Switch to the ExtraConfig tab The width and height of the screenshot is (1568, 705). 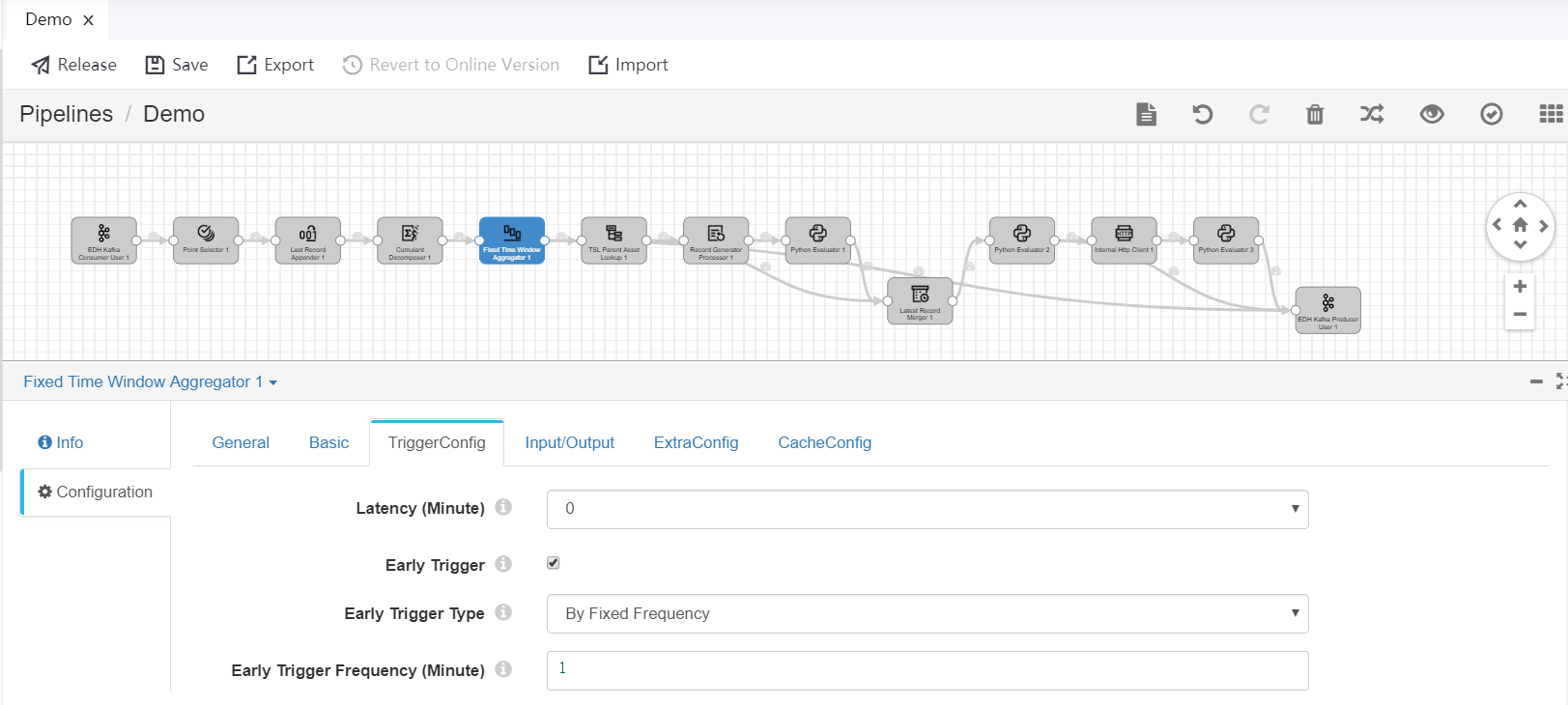click(696, 442)
